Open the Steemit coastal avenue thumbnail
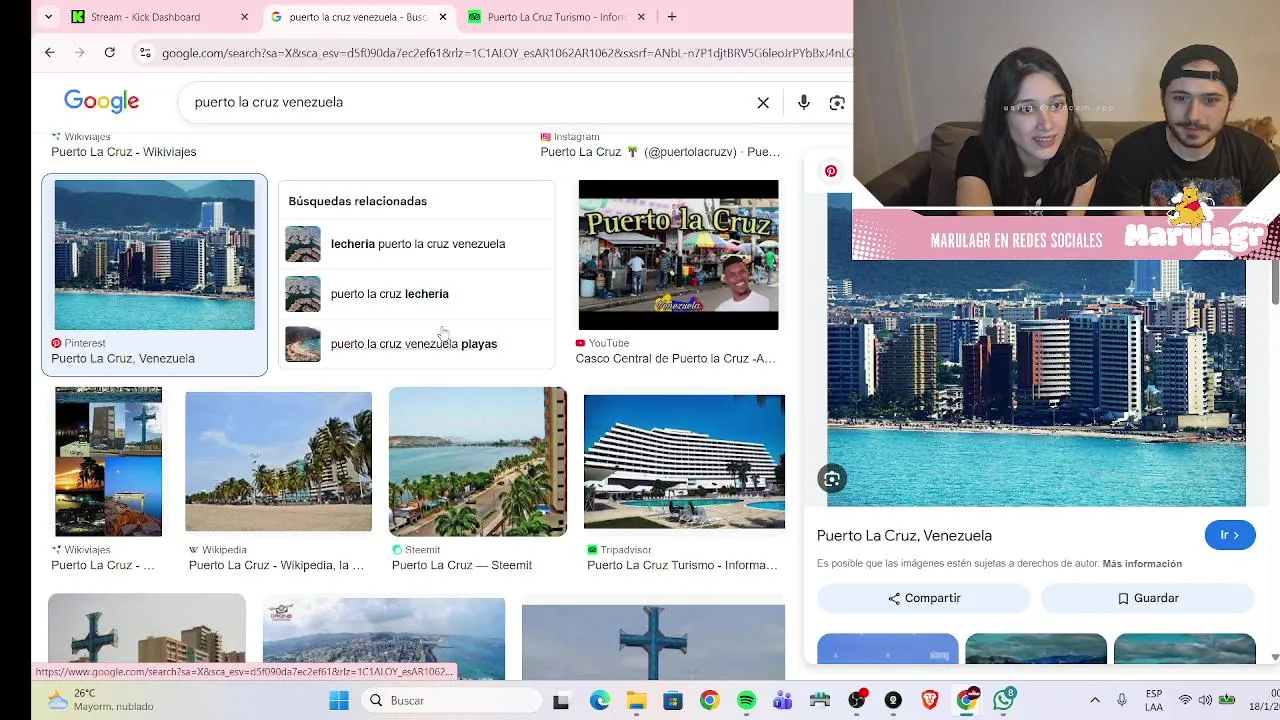Viewport: 1280px width, 720px height. pyautogui.click(x=478, y=462)
